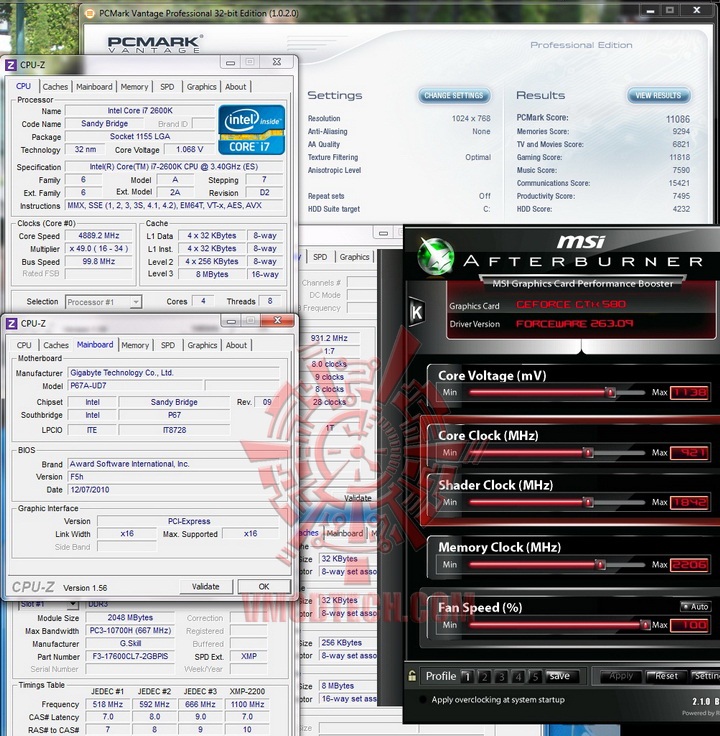The image size is (720, 736).
Task: Click Validate in background memory CPU-Z window
Action: [x=358, y=498]
